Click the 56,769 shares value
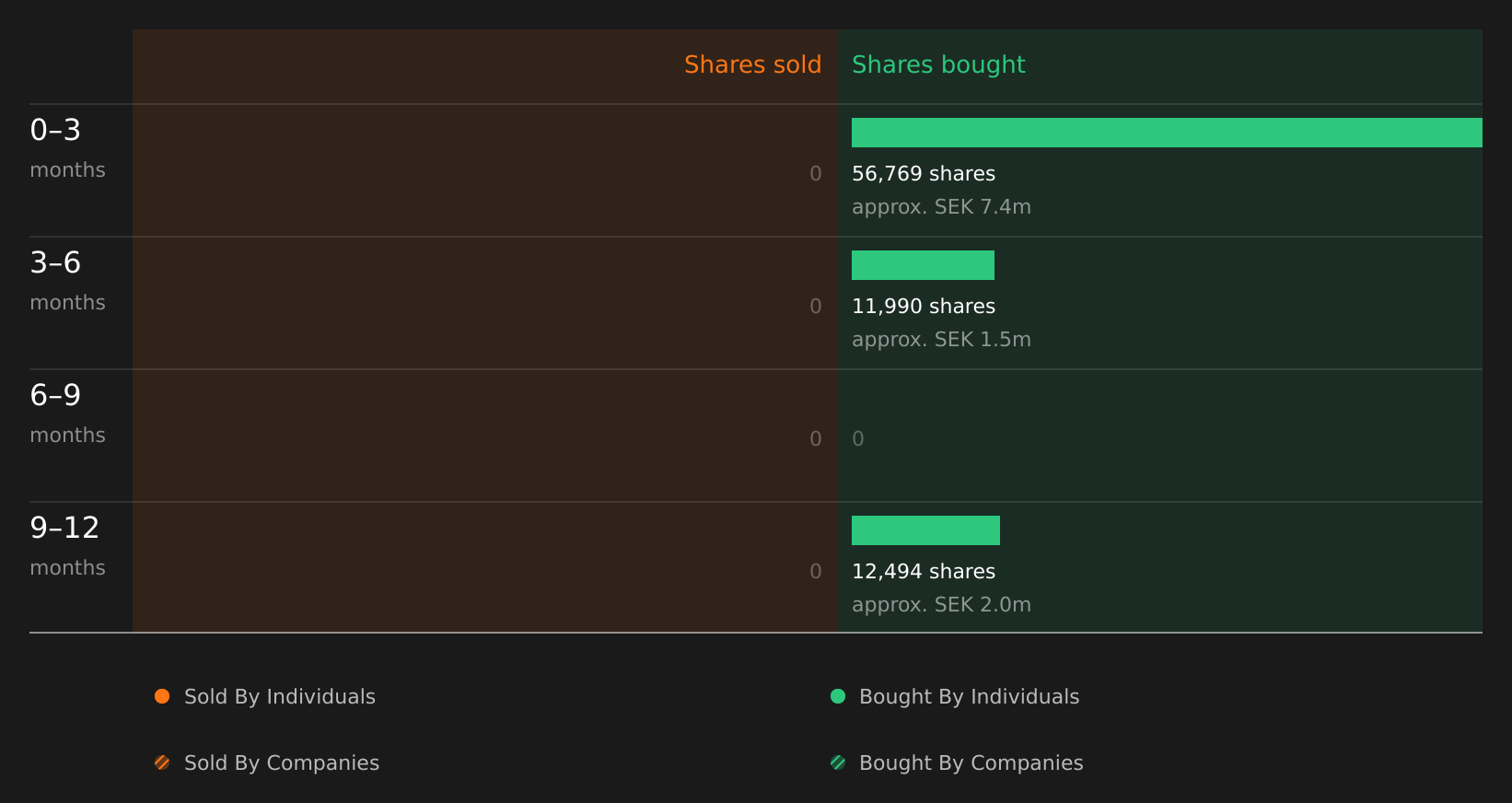Viewport: 1512px width, 803px height. 924,174
